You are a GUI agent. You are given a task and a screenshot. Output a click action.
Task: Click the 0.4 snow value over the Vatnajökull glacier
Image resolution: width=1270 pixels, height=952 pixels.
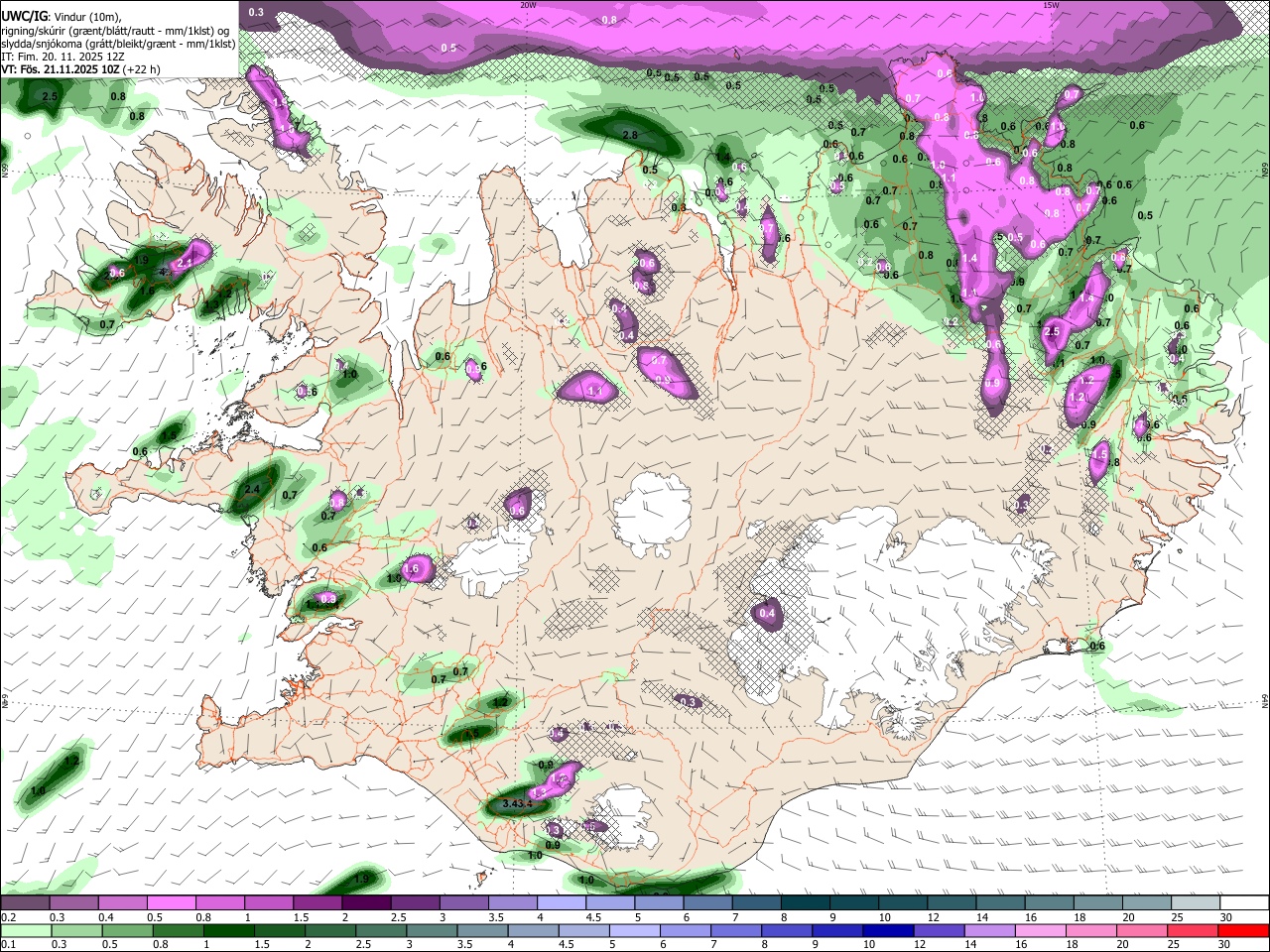point(767,614)
